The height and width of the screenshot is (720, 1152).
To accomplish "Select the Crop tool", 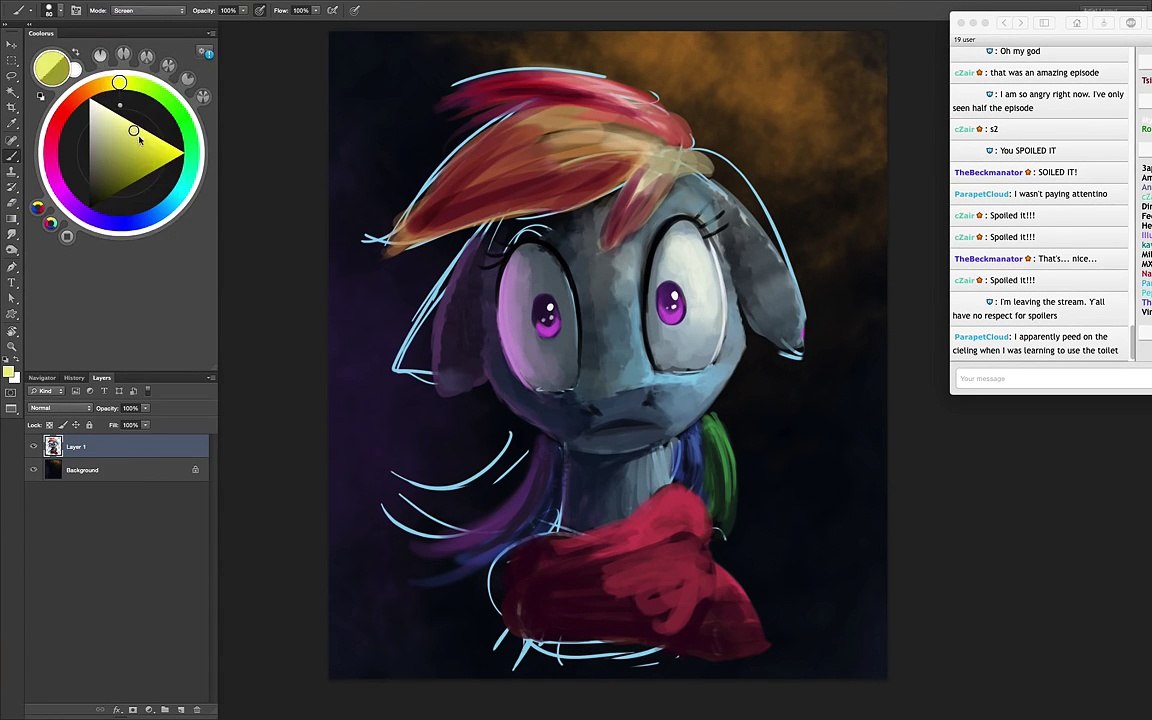I will tap(11, 108).
